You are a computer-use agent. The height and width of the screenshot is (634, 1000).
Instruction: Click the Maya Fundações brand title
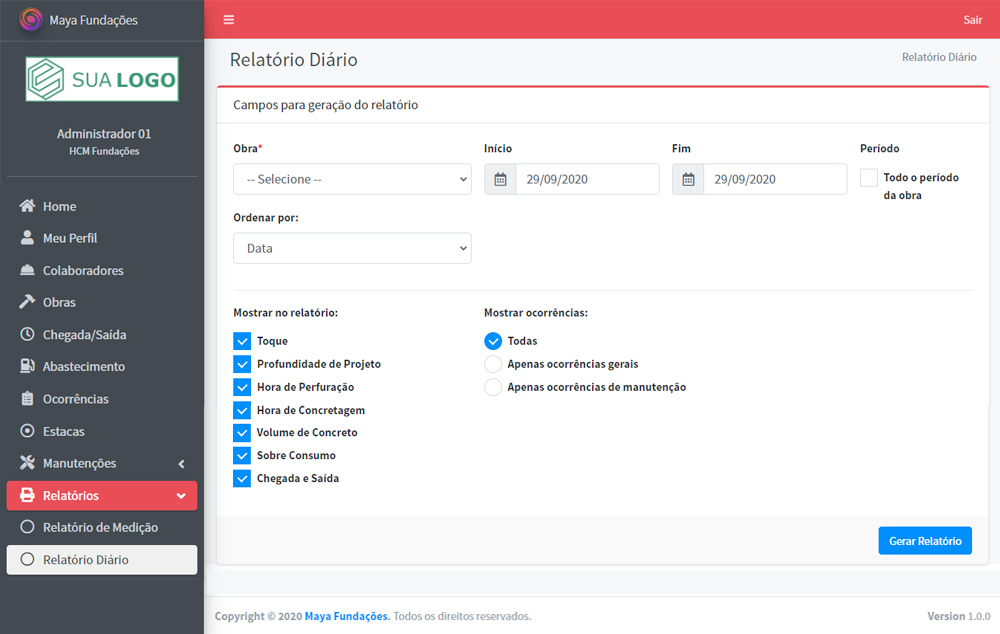(94, 20)
